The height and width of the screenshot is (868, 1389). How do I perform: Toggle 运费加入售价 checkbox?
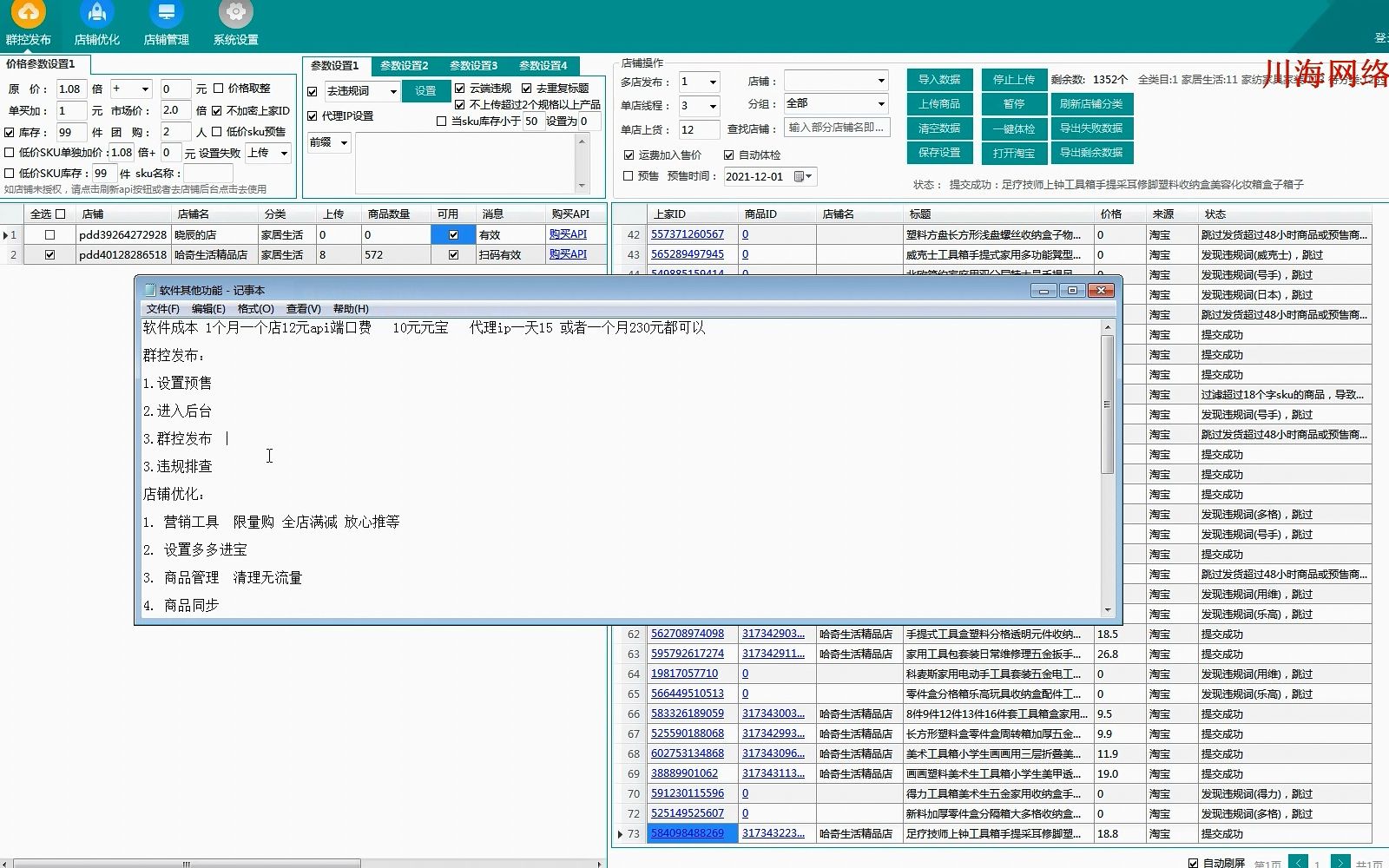629,155
